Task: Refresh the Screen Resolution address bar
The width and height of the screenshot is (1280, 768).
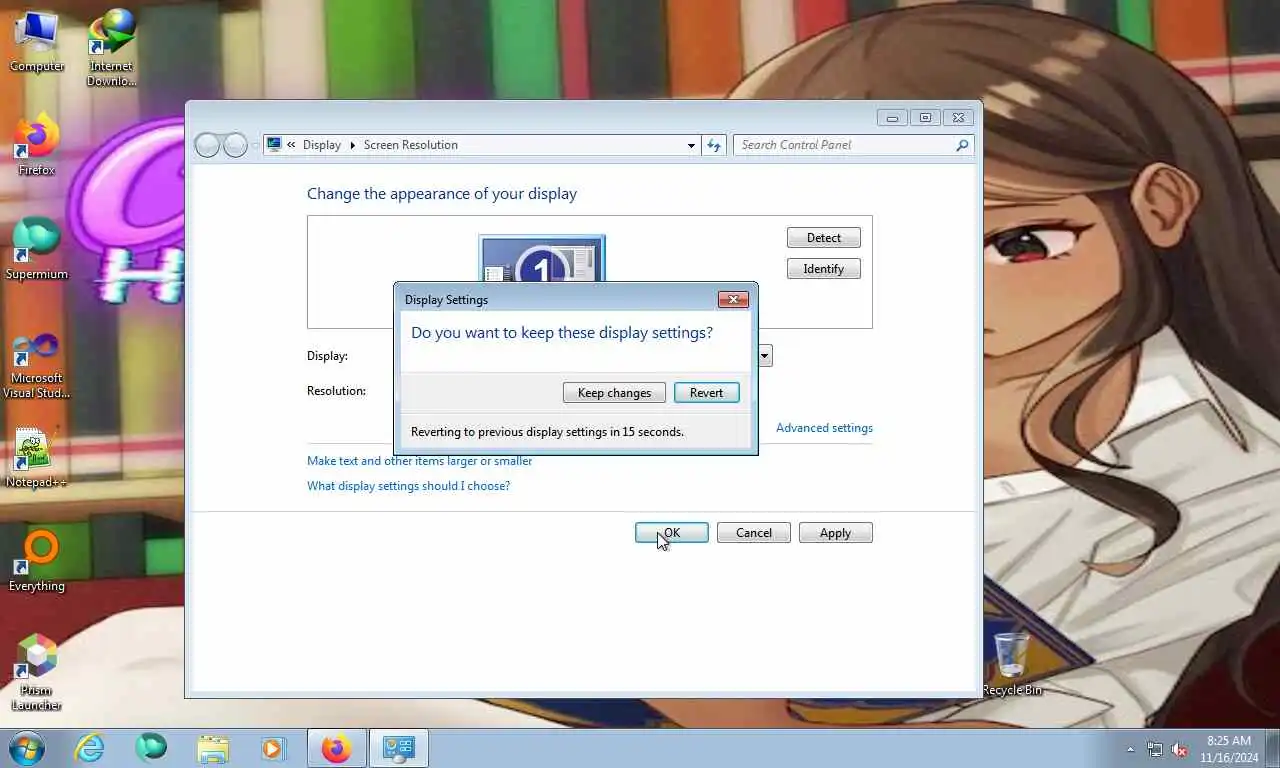Action: click(714, 145)
